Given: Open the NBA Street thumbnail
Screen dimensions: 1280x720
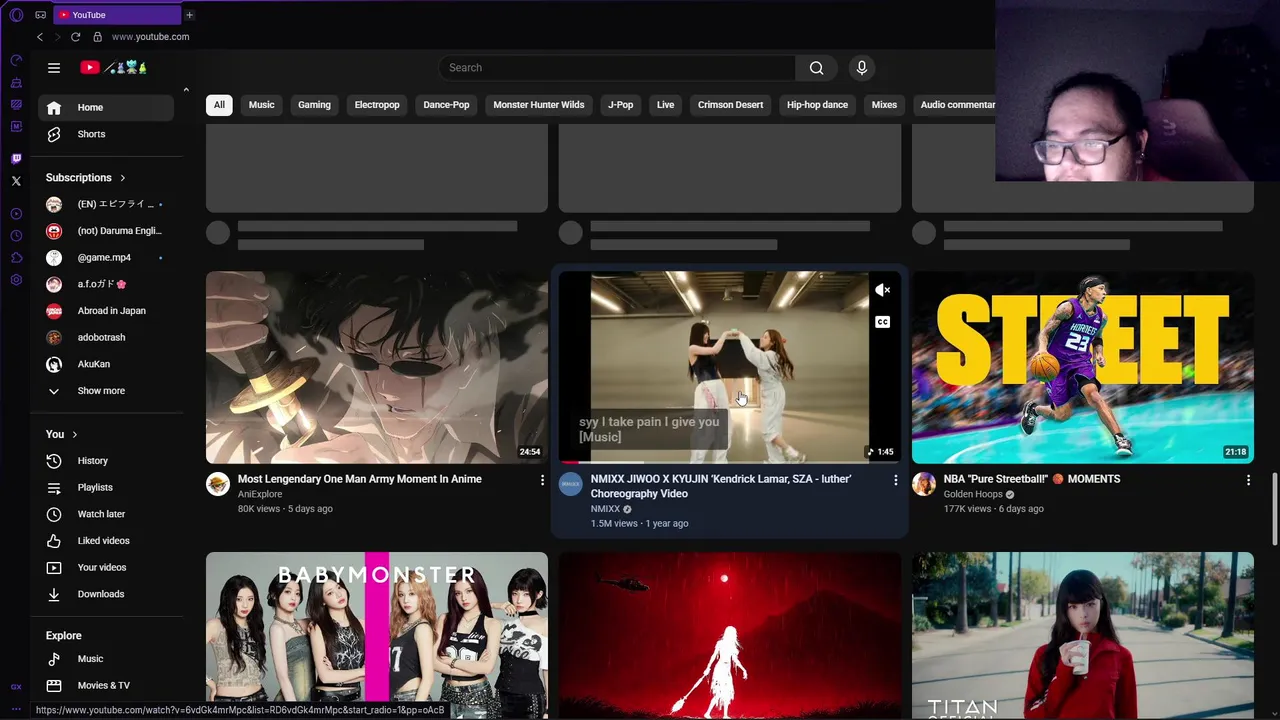Looking at the screenshot, I should pos(1083,368).
